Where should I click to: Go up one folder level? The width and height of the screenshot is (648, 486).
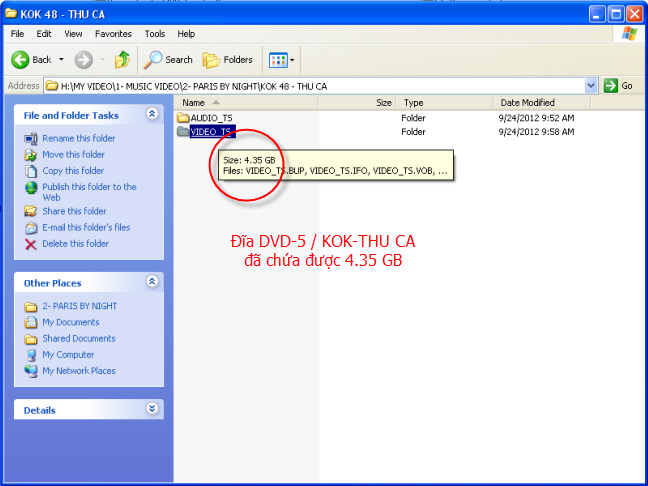pos(122,60)
